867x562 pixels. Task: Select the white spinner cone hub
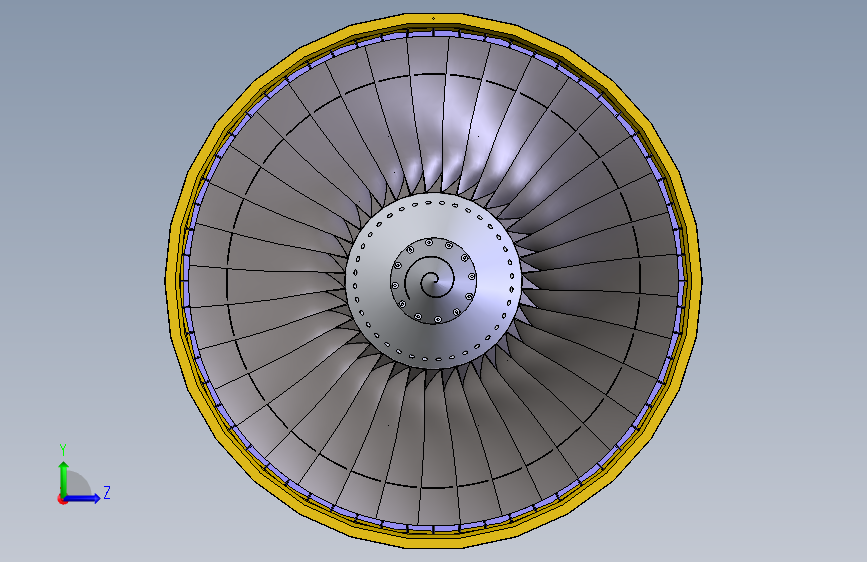[x=434, y=280]
